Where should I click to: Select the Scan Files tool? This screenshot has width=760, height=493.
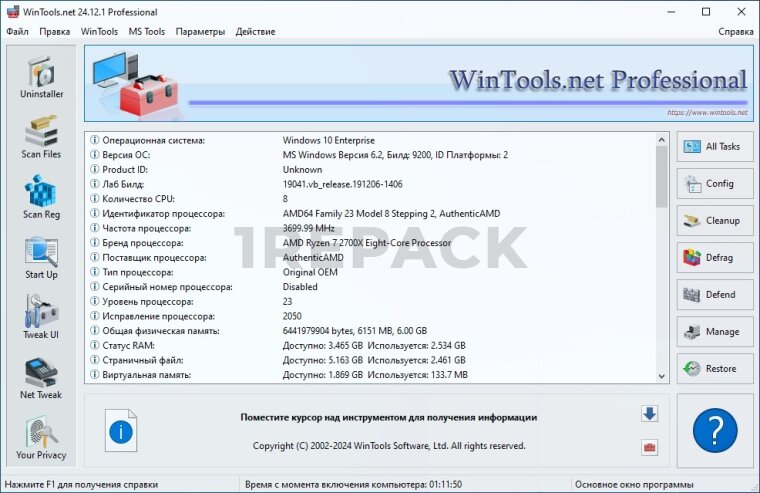click(x=41, y=138)
